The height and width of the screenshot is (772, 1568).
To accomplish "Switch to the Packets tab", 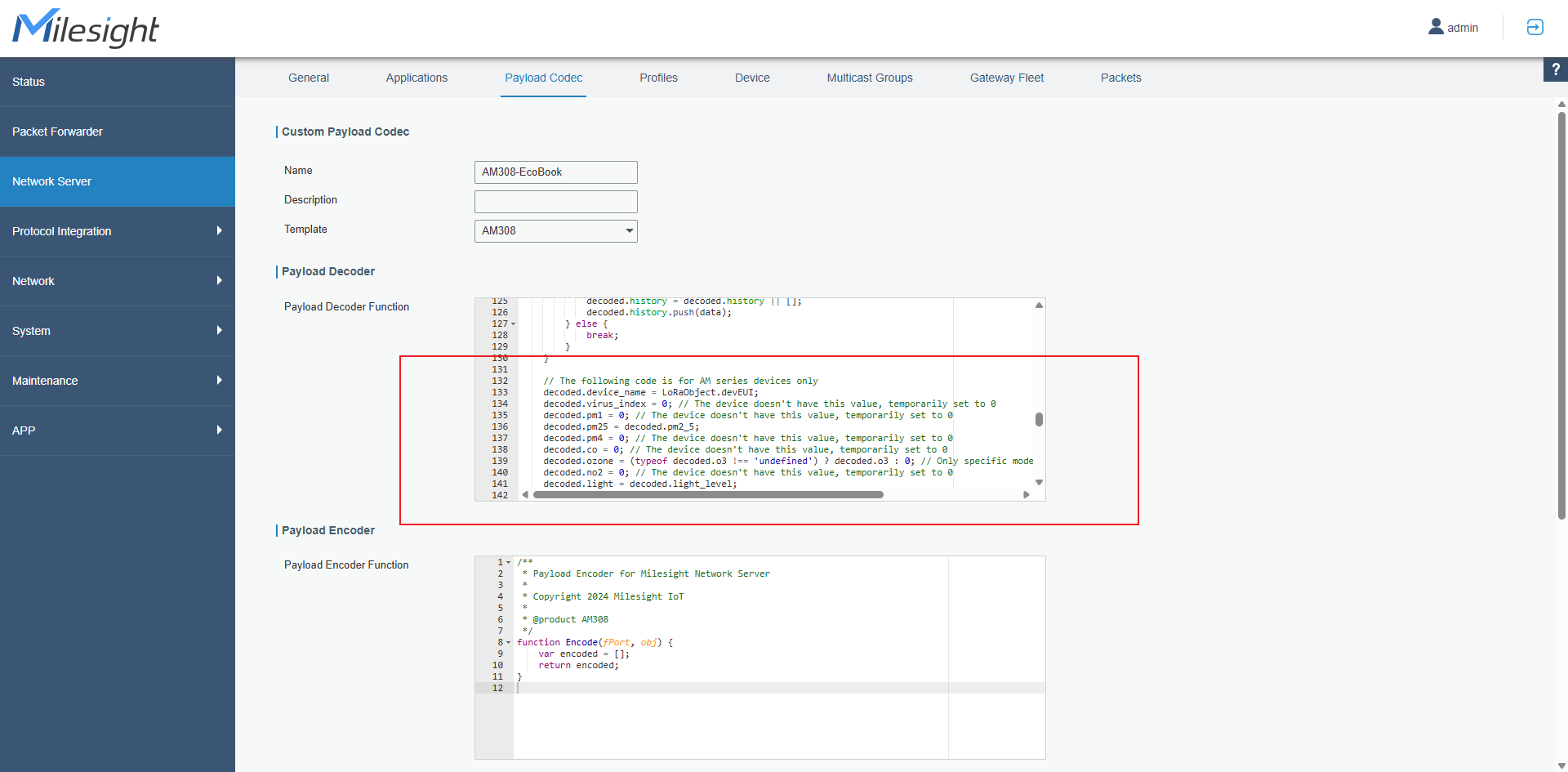I will click(x=1120, y=78).
